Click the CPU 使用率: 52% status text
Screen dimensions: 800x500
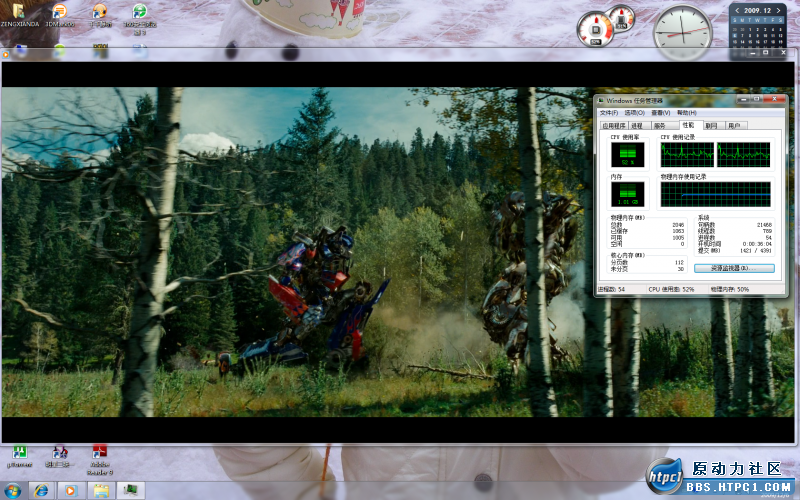coord(672,289)
